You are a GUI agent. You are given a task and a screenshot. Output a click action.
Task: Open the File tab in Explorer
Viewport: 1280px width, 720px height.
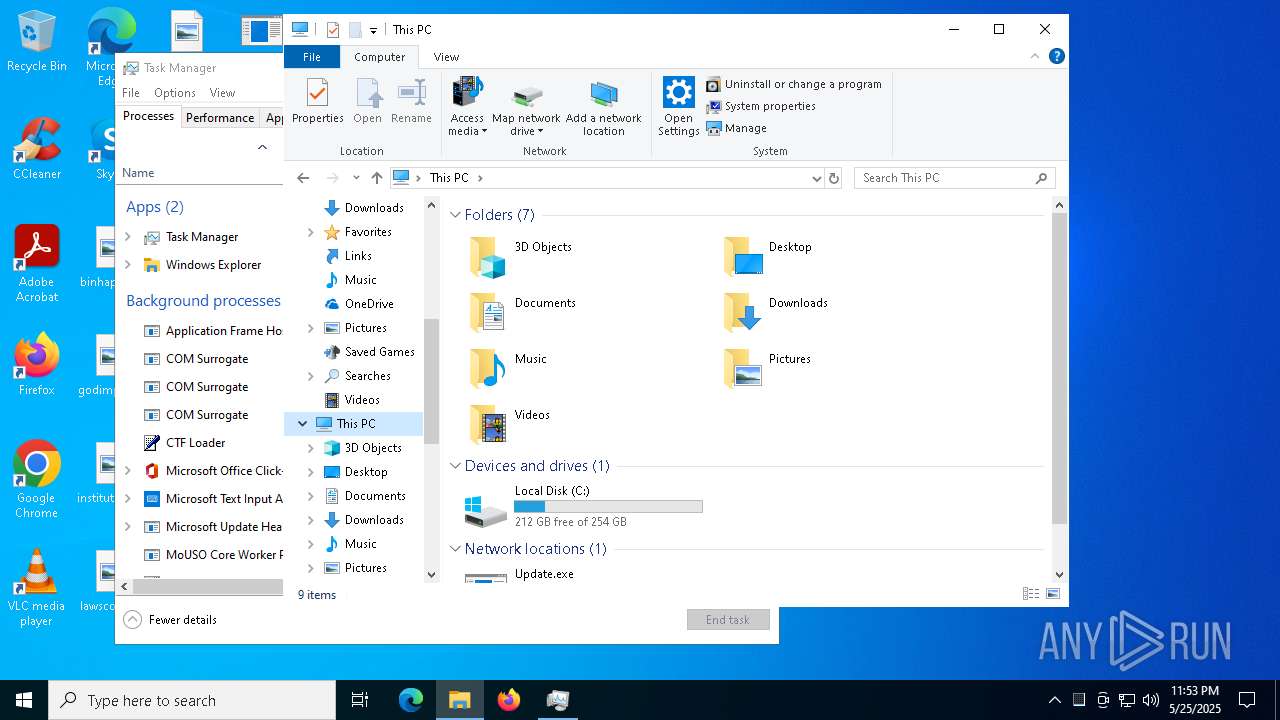[x=312, y=57]
